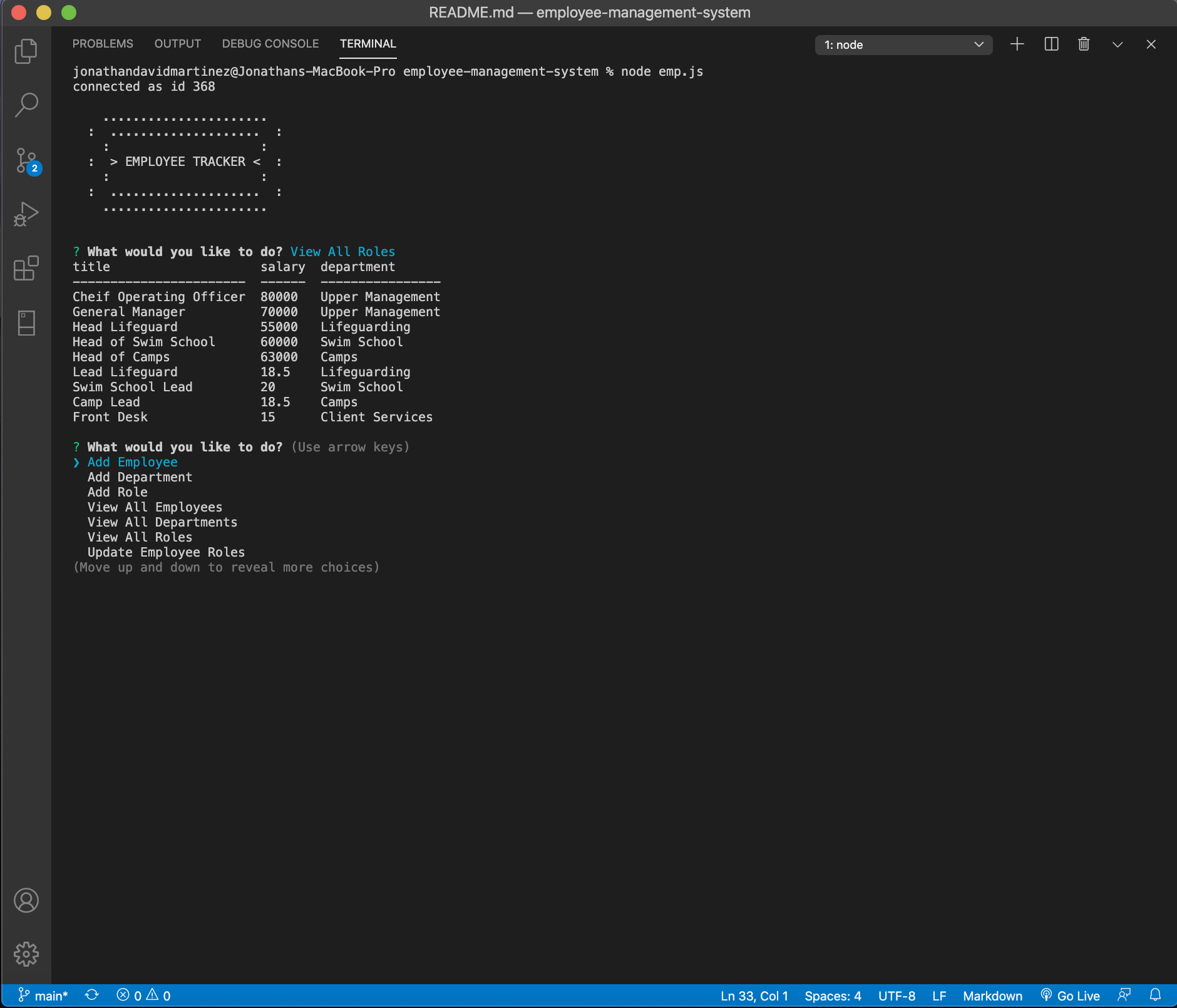Open the '1: node' terminal selector dropdown

pyautogui.click(x=903, y=44)
